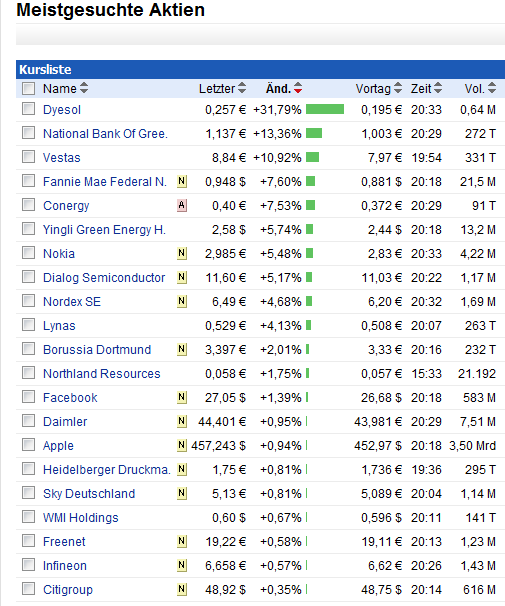The width and height of the screenshot is (505, 606).
Task: Visit Northland Resources stock page
Action: tap(102, 373)
